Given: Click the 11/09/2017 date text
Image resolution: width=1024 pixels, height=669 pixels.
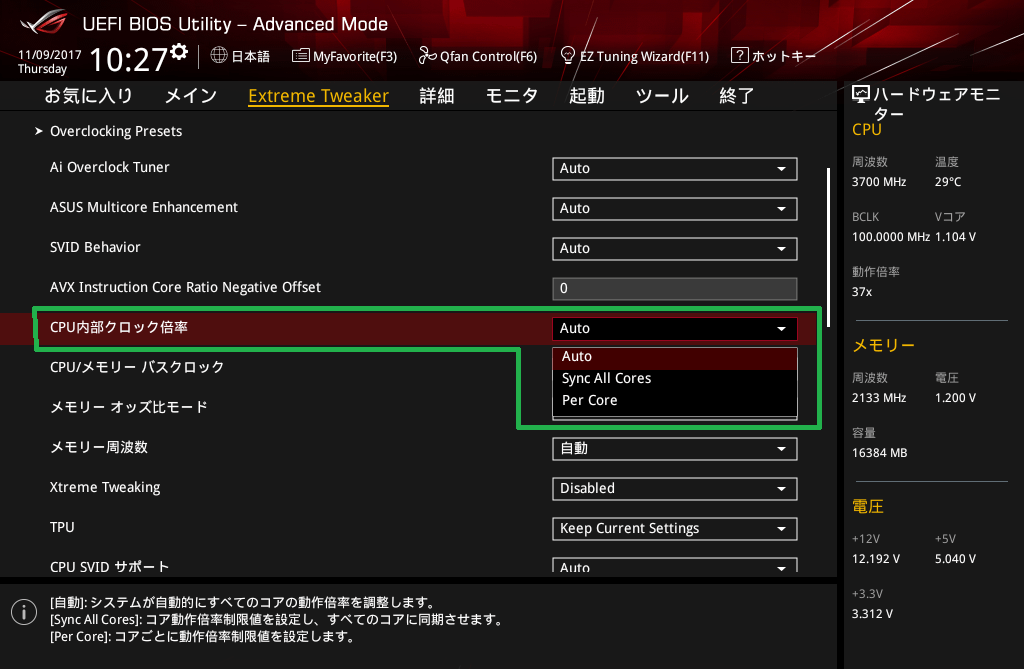Looking at the screenshot, I should point(50,55).
